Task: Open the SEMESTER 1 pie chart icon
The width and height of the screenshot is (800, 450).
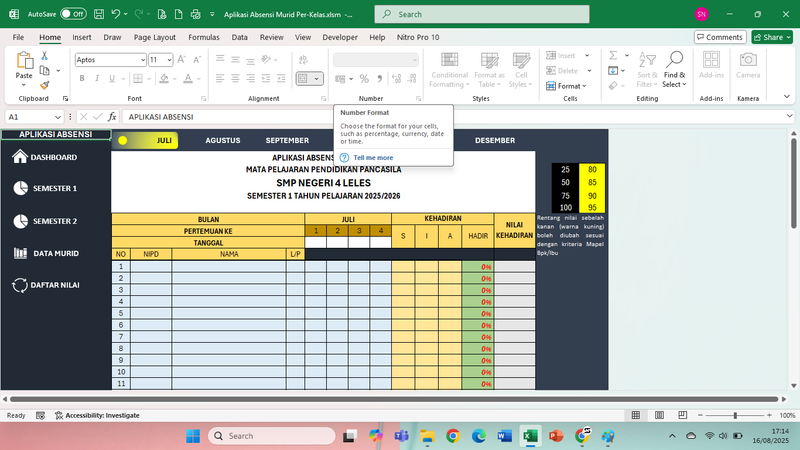Action: (x=20, y=188)
